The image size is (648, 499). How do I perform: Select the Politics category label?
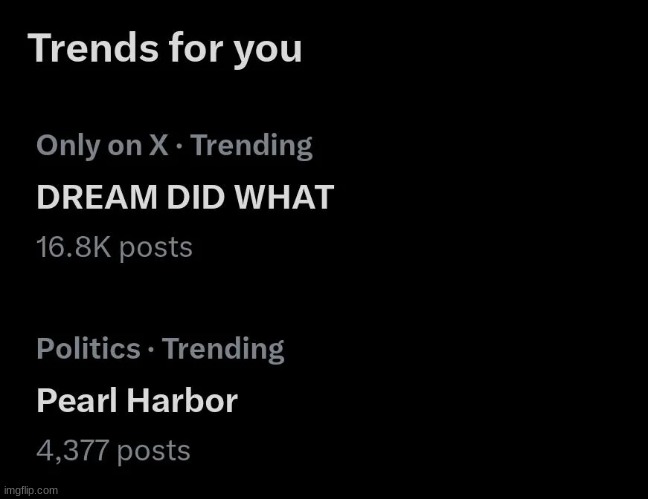(x=88, y=349)
